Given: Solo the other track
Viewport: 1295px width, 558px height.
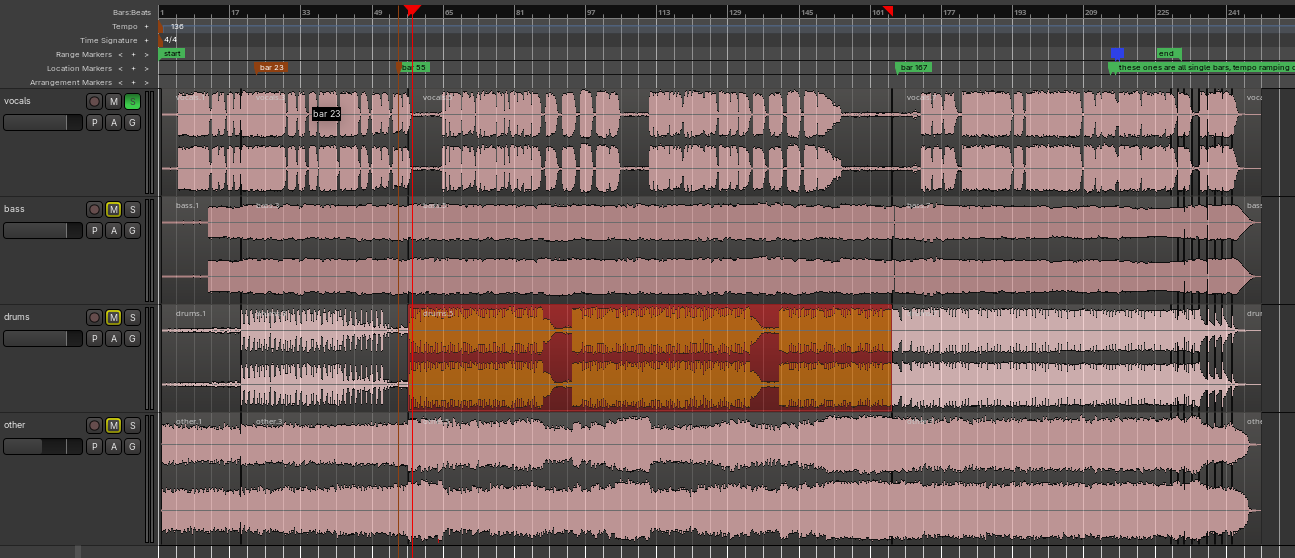Looking at the screenshot, I should [132, 425].
